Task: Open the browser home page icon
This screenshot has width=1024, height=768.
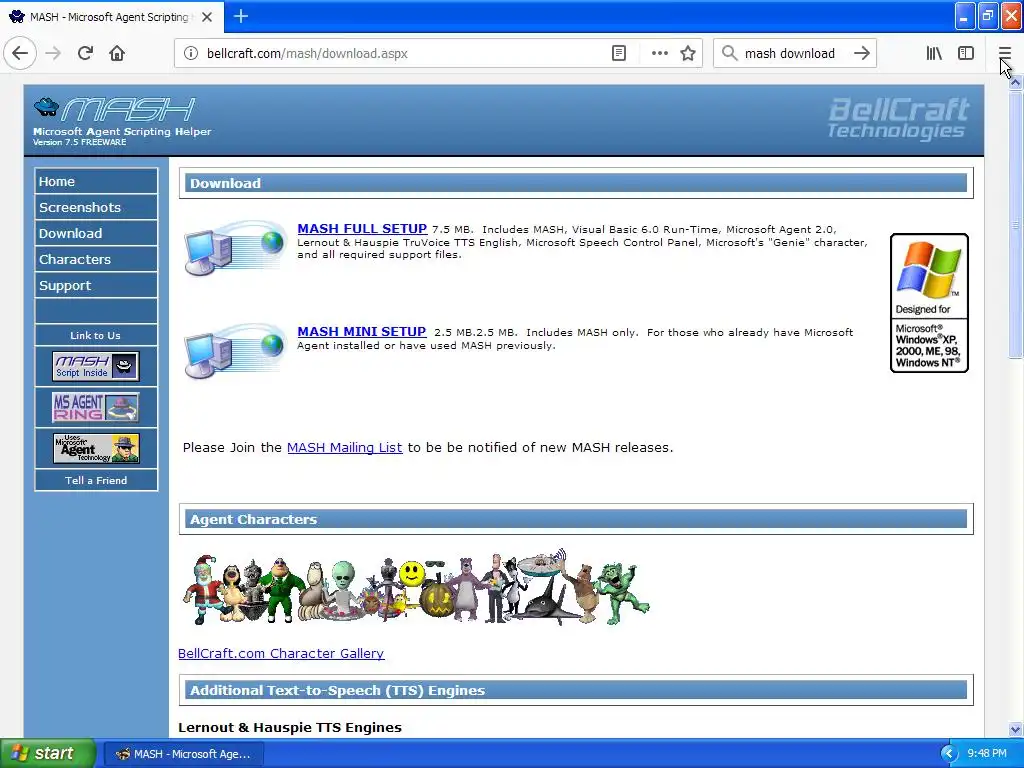Action: (x=117, y=53)
